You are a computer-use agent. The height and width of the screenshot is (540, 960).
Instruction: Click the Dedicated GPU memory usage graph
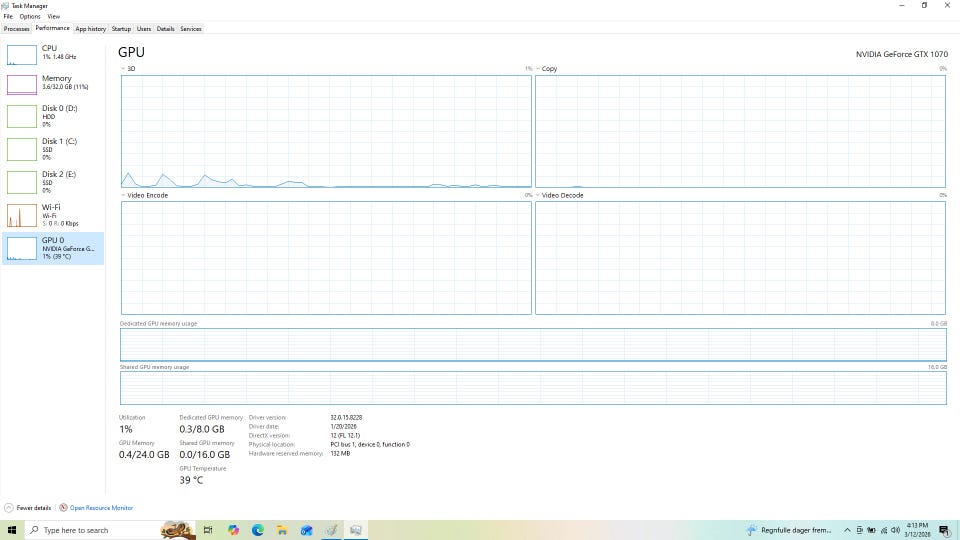point(533,345)
